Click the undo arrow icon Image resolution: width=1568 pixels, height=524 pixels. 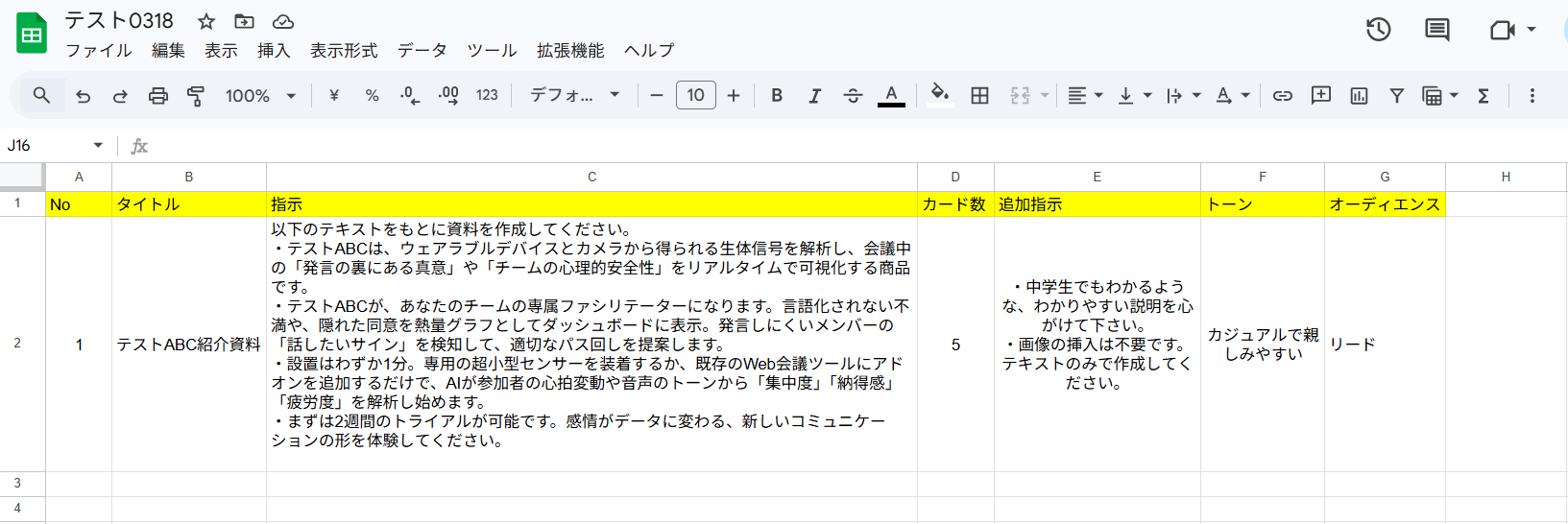(x=84, y=96)
